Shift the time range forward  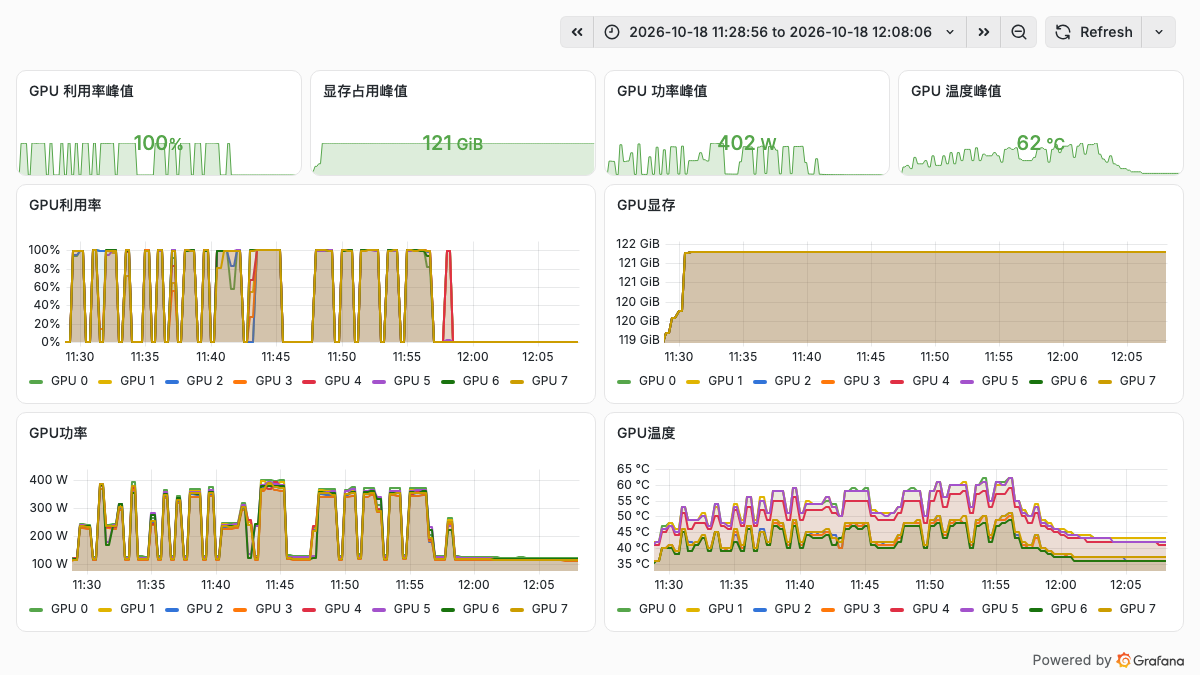coord(984,32)
